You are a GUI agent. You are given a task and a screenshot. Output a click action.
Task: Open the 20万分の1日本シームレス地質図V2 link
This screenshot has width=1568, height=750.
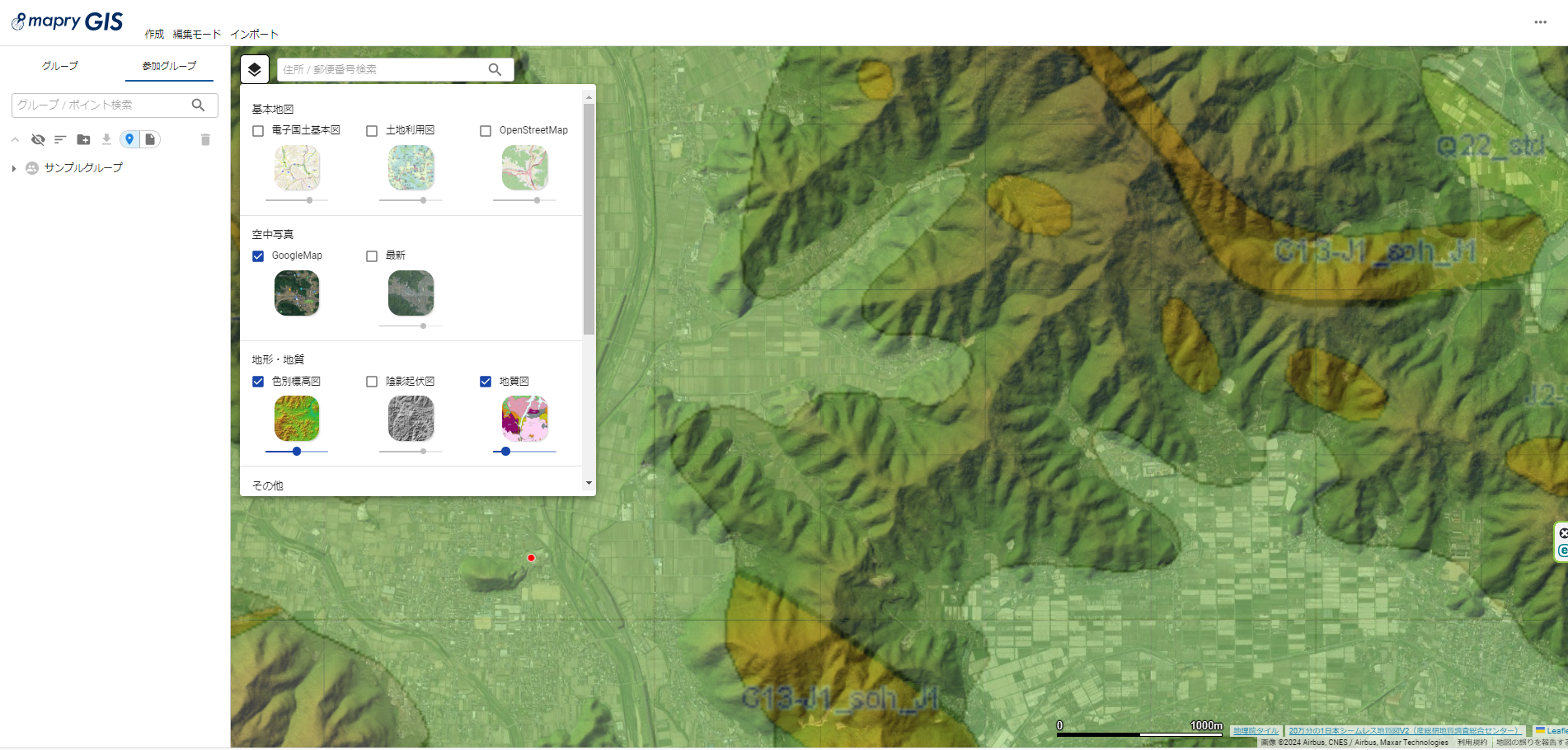click(x=1404, y=730)
